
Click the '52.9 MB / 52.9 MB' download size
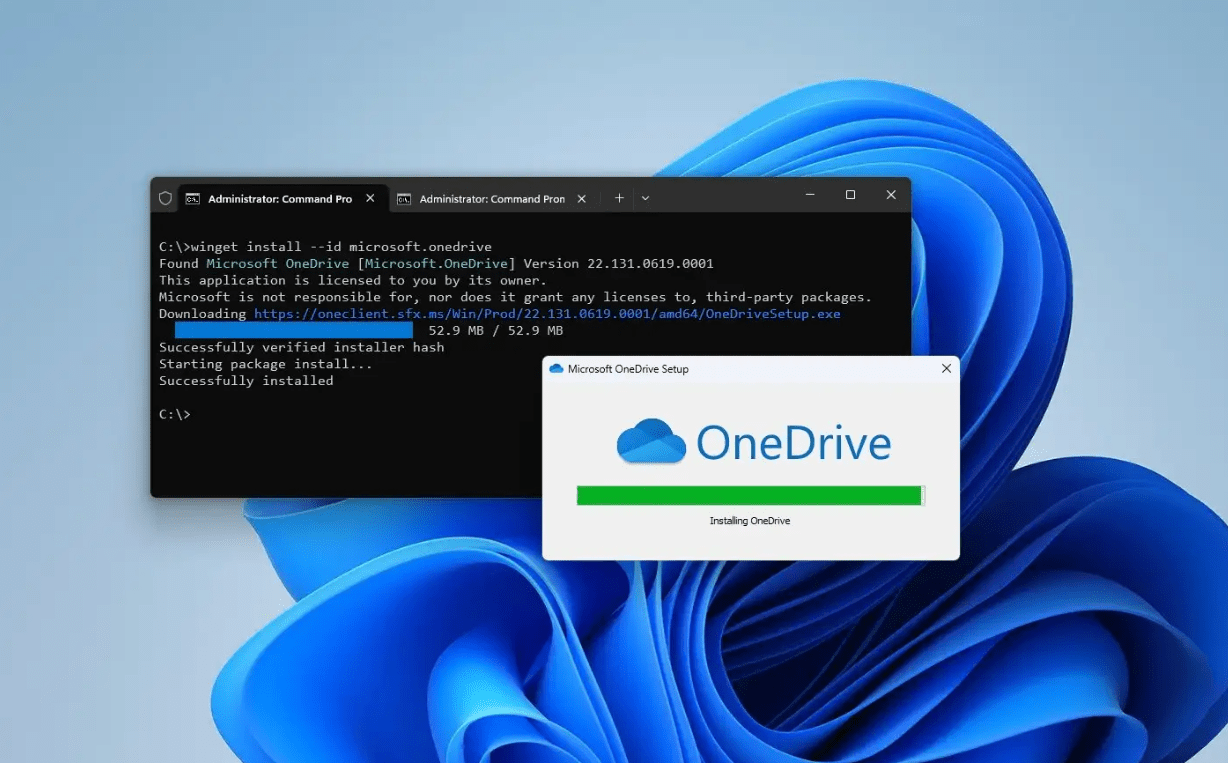[x=495, y=331]
